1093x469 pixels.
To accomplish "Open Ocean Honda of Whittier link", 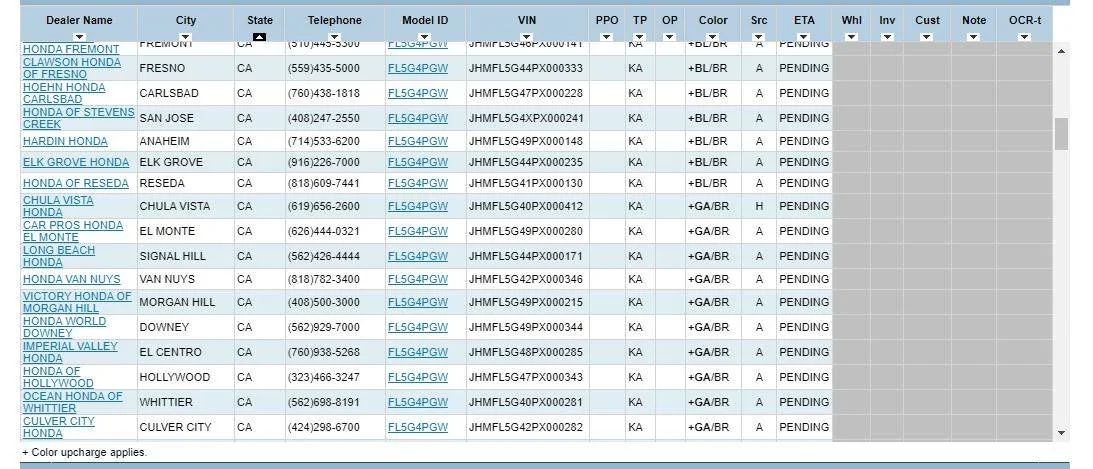I will coord(72,403).
